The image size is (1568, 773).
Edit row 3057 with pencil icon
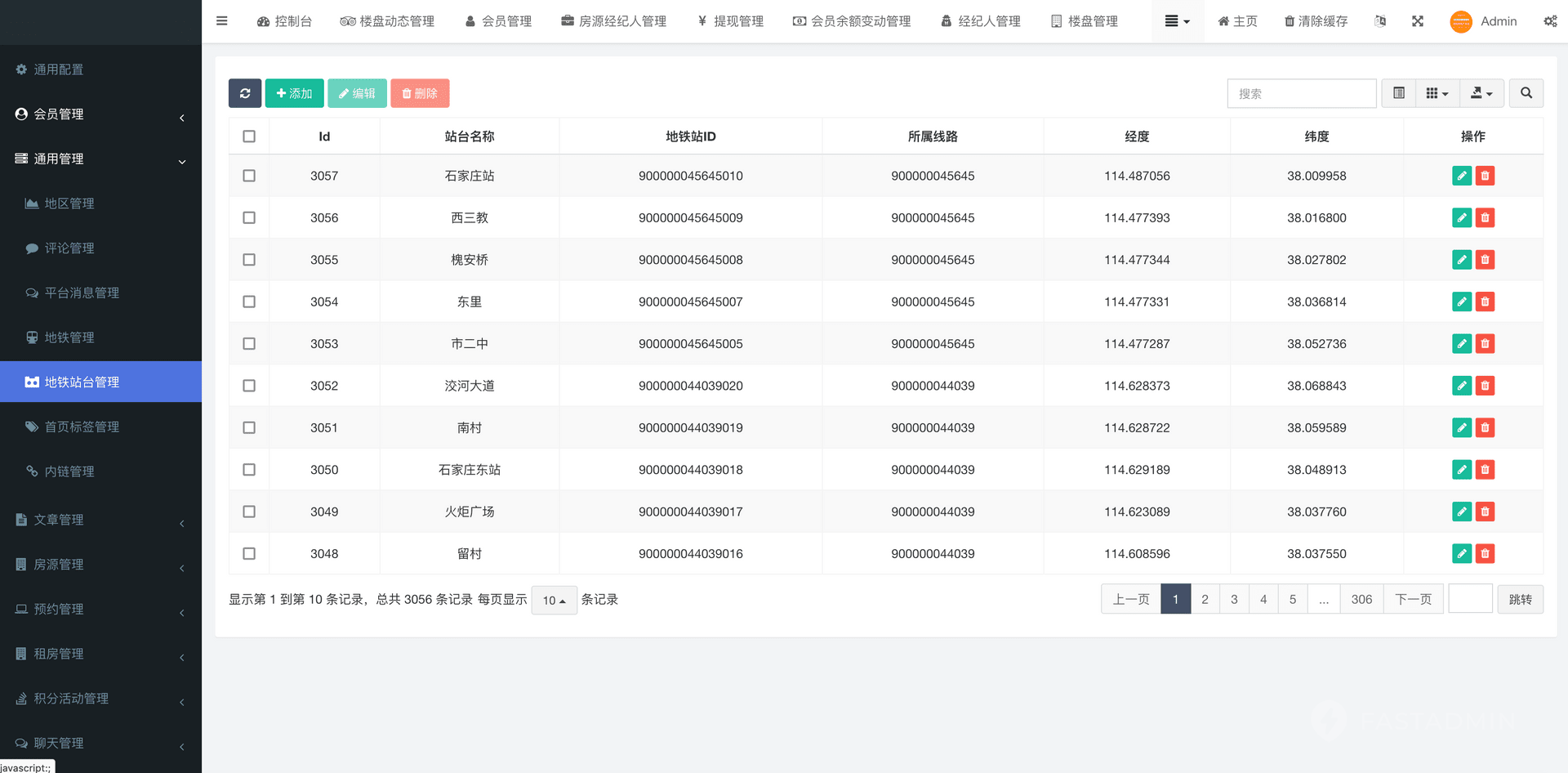pyautogui.click(x=1462, y=176)
